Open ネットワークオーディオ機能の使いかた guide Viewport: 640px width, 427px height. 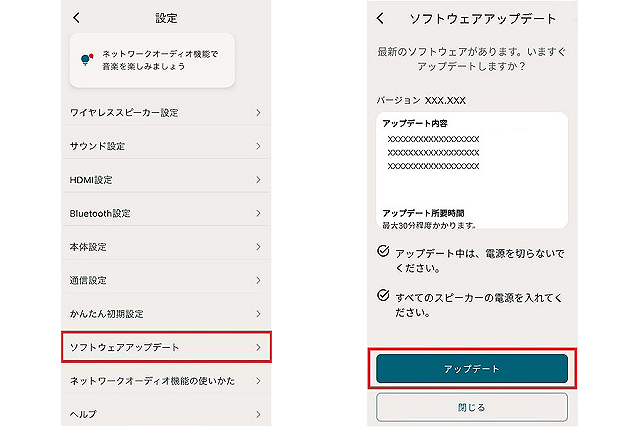165,381
